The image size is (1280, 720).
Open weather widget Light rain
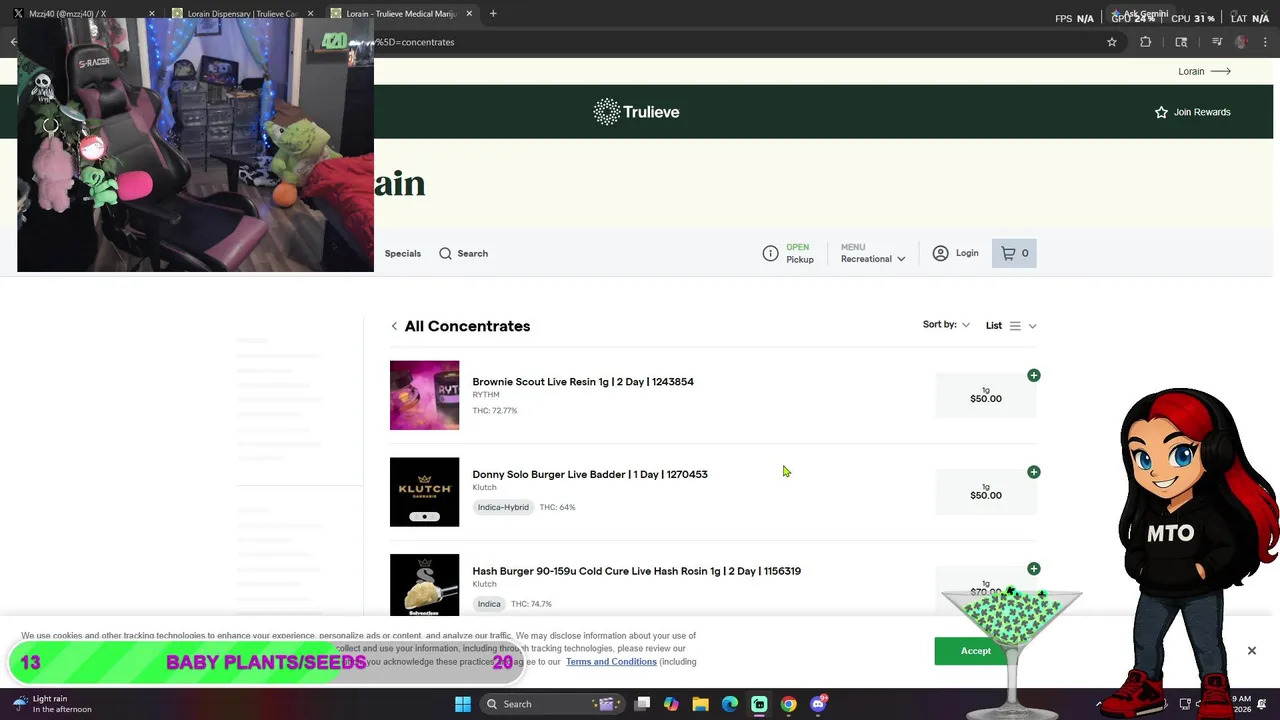point(50,704)
